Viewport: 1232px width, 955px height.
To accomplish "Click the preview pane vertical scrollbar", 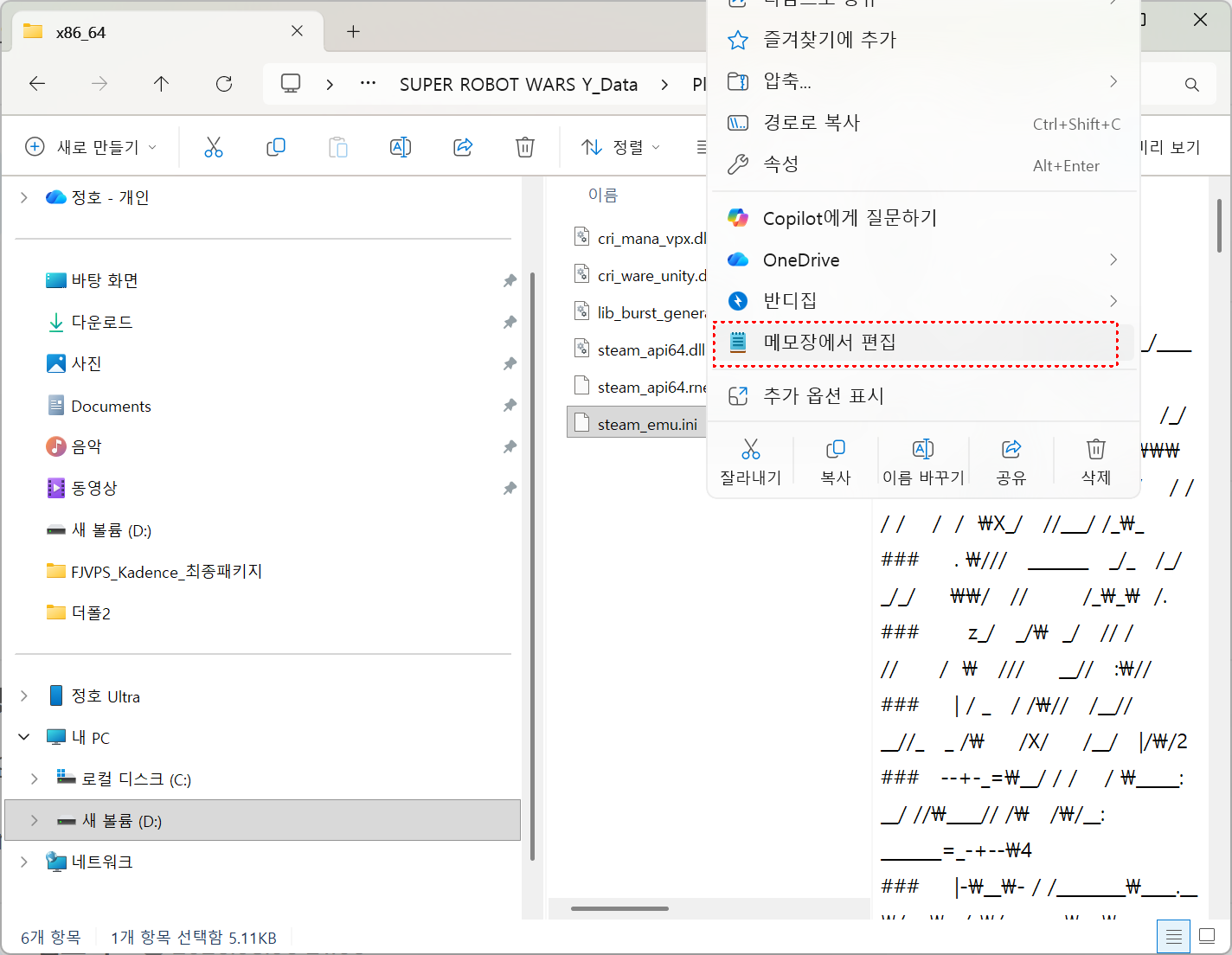I will 1219,225.
